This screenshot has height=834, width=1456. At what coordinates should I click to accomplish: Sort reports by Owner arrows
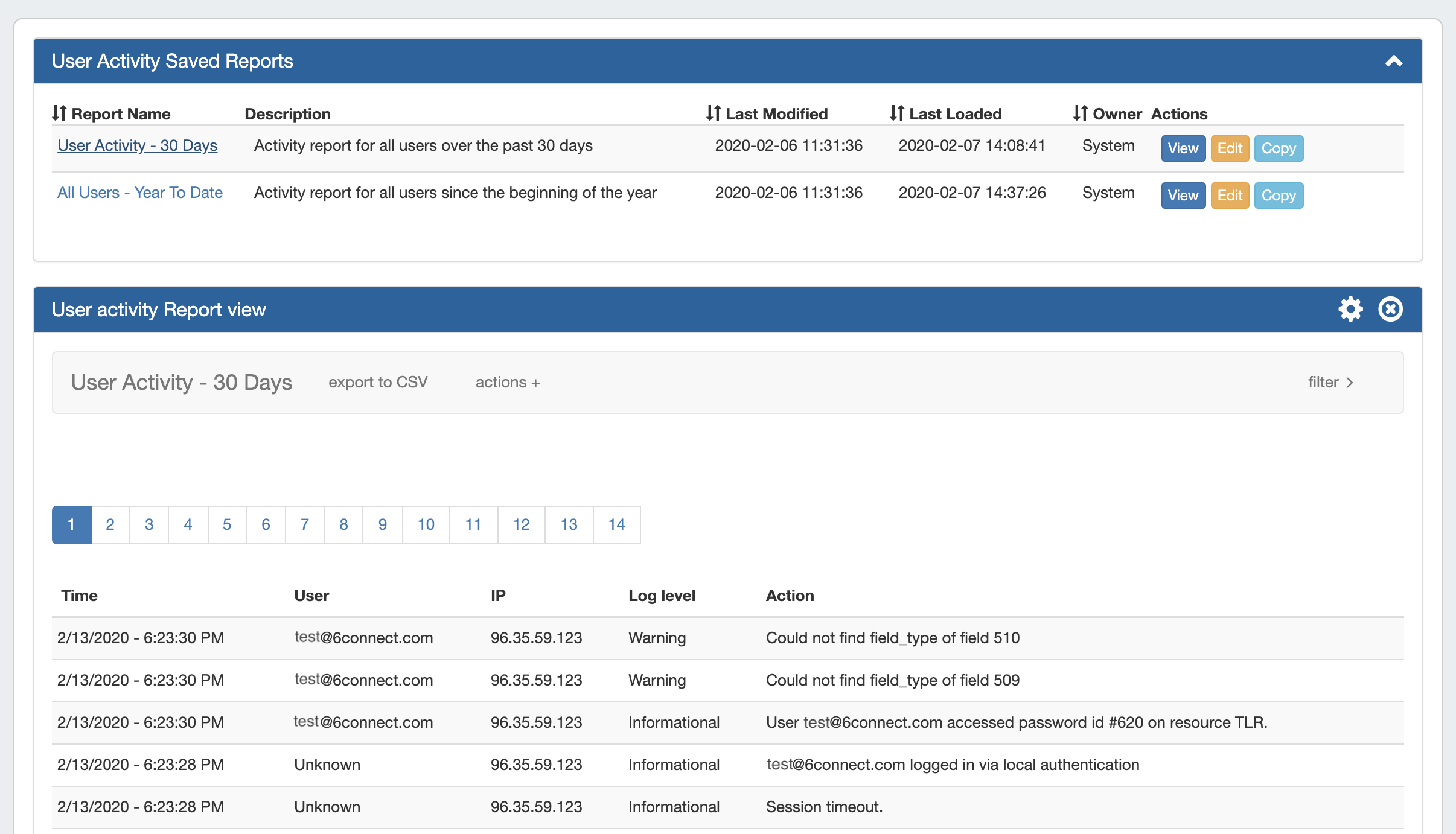(1081, 113)
